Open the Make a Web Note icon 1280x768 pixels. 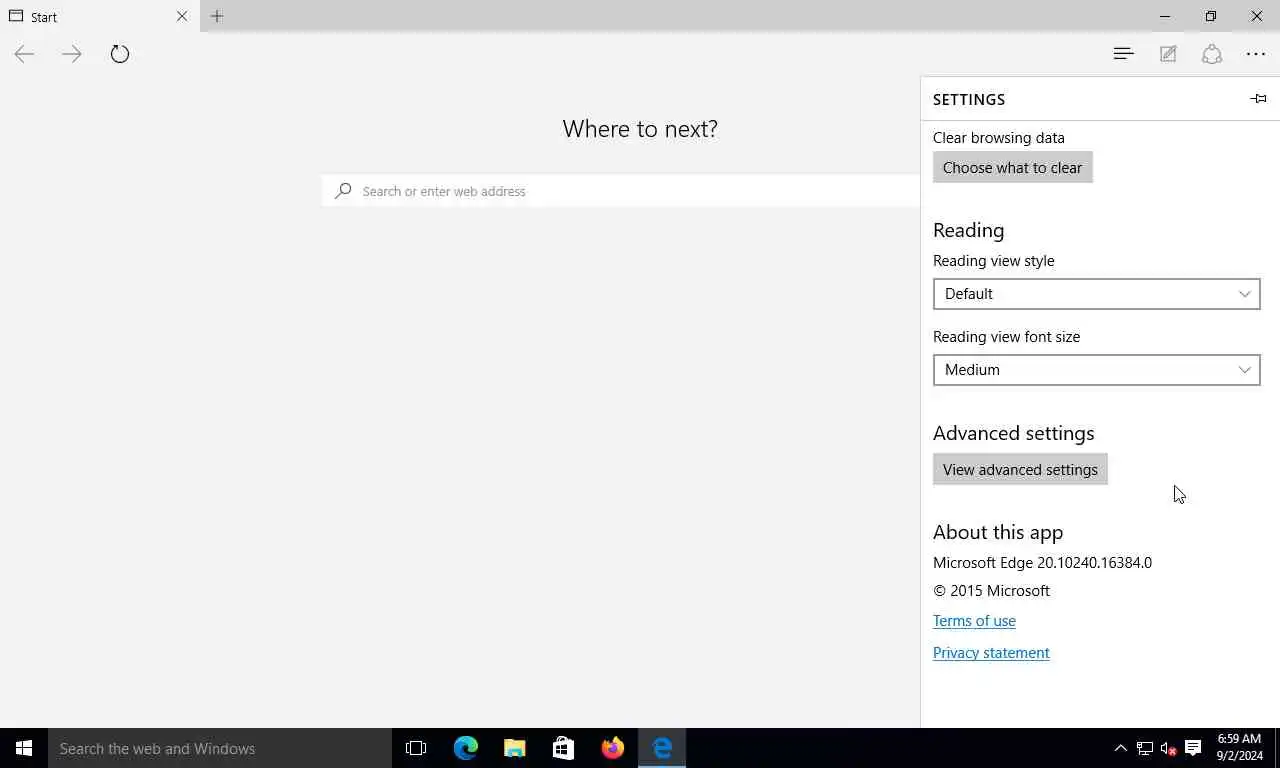1168,54
